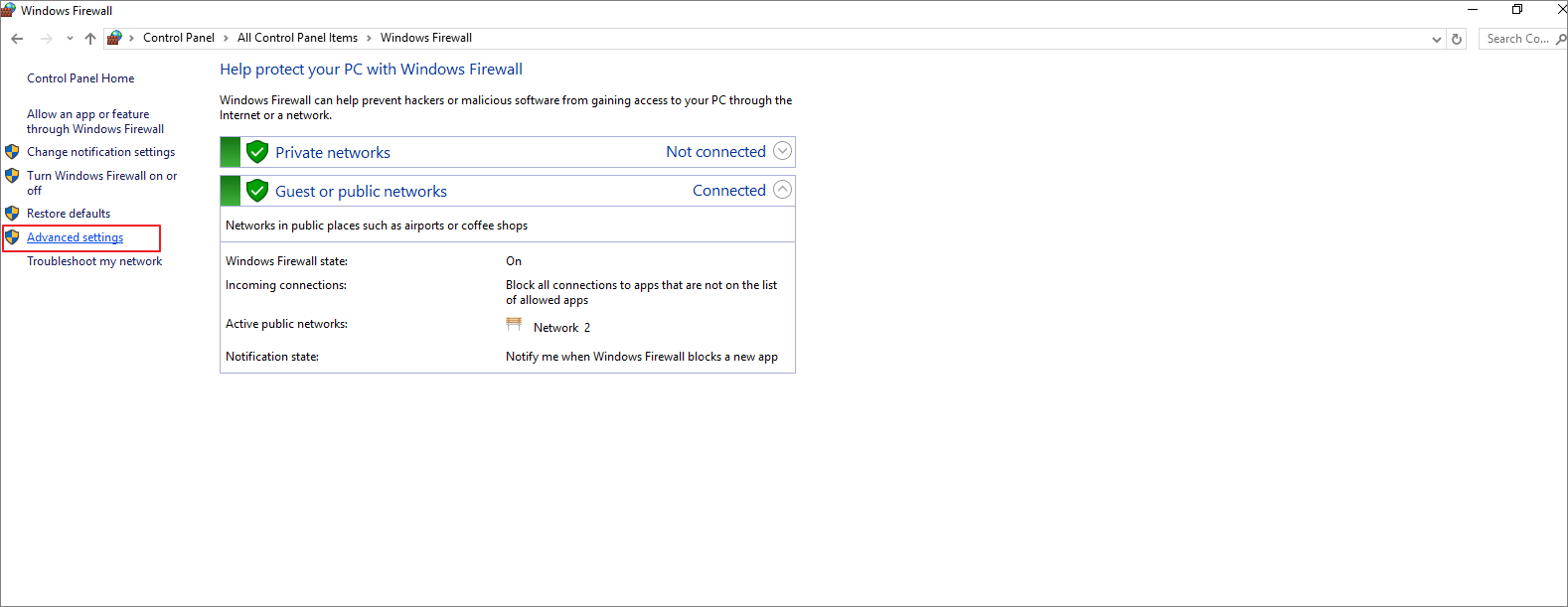Viewport: 1568px width, 607px height.
Task: Click the 'Incoming connections:' label
Action: (x=286, y=285)
